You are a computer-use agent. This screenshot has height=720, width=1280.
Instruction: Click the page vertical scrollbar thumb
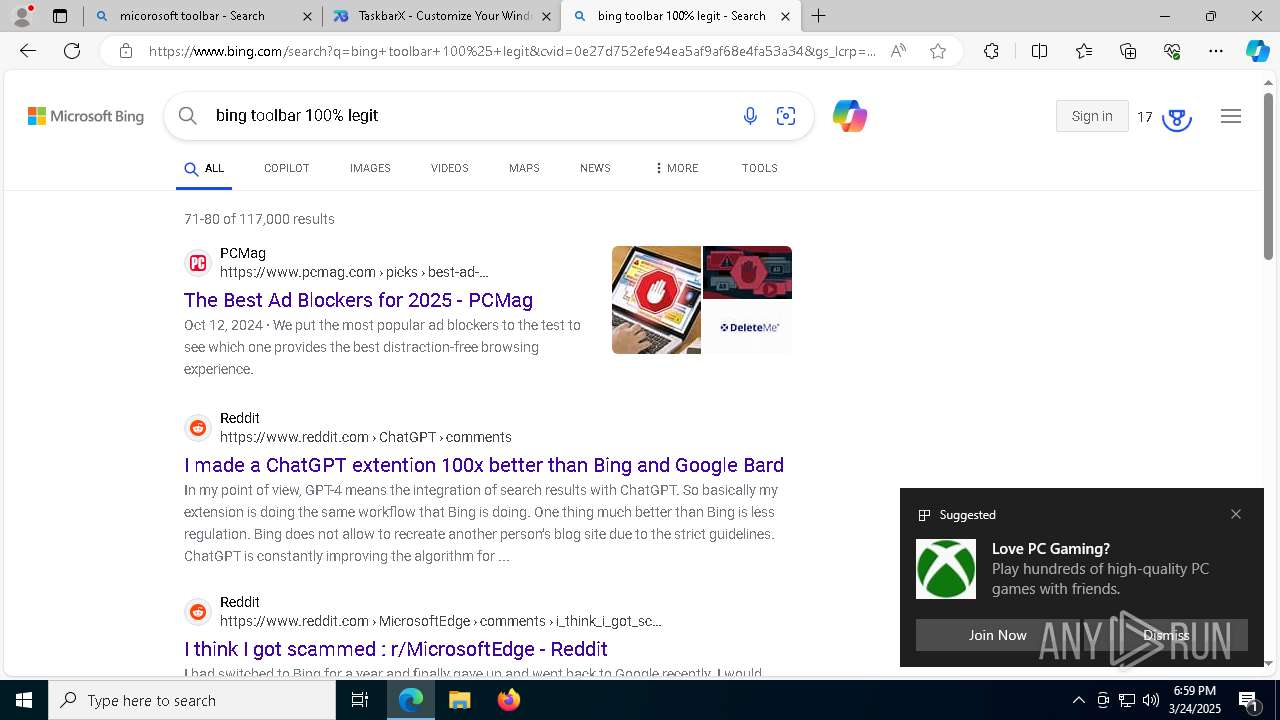coord(1268,176)
